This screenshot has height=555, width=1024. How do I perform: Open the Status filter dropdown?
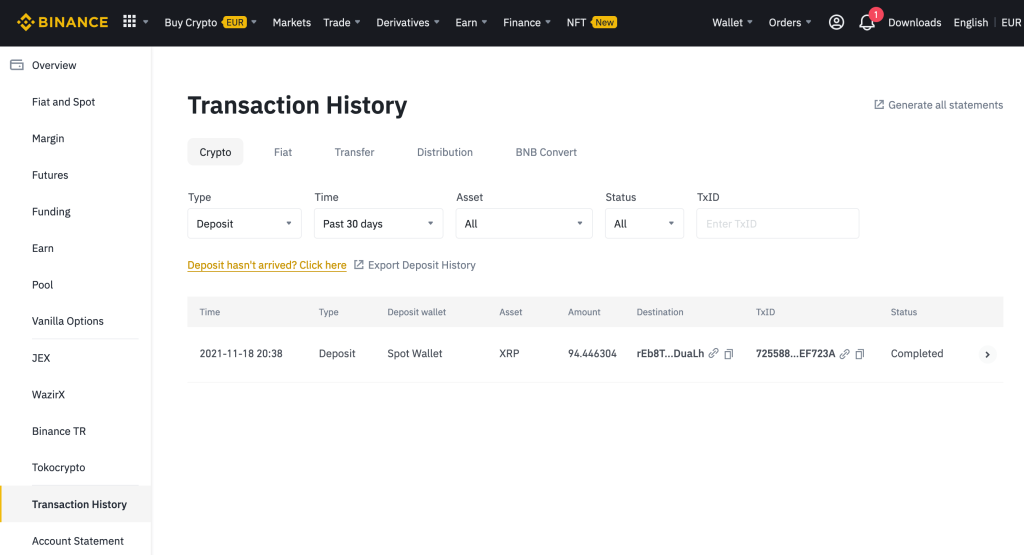[x=644, y=223]
